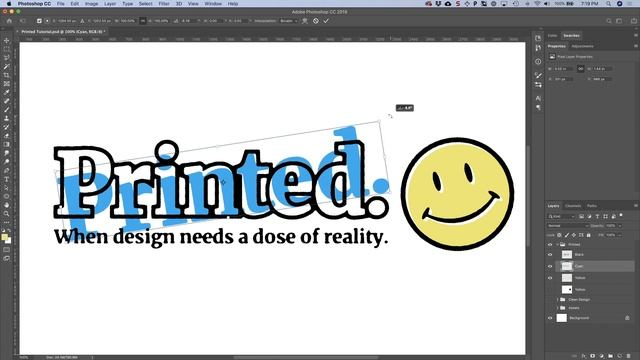Commit transform with the checkmark icon

click(326, 21)
